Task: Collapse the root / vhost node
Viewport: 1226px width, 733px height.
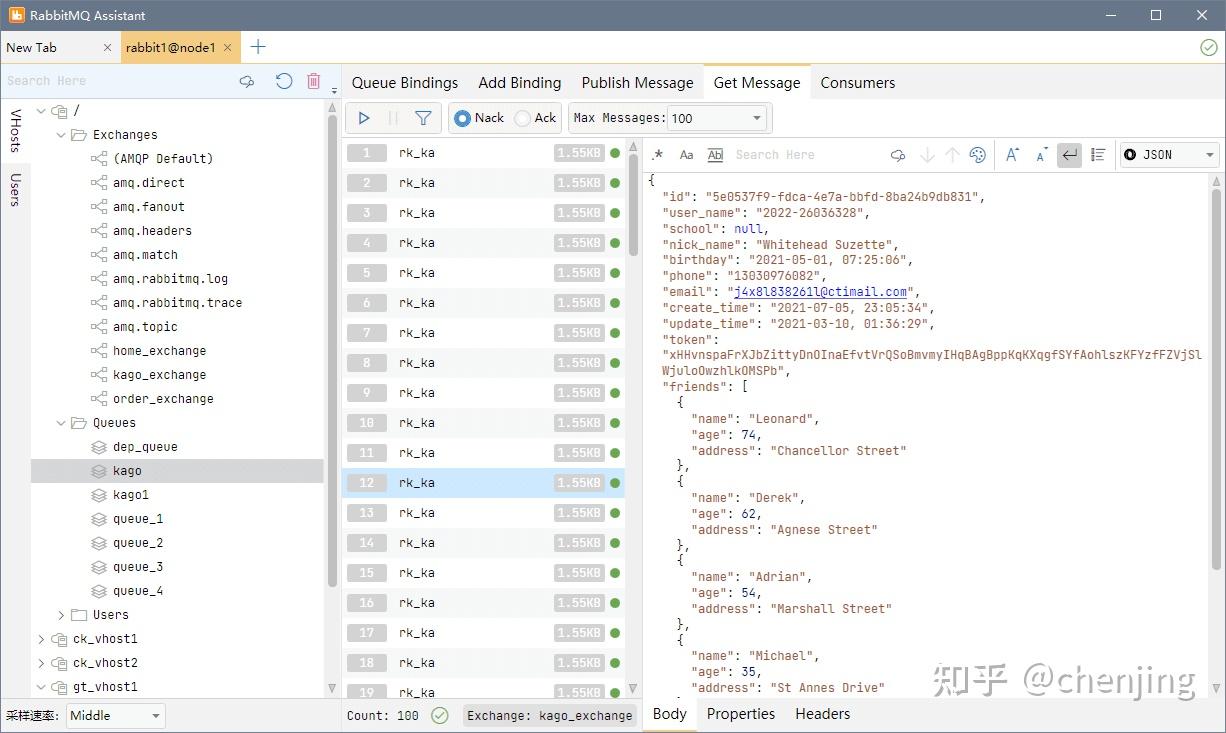Action: (41, 111)
